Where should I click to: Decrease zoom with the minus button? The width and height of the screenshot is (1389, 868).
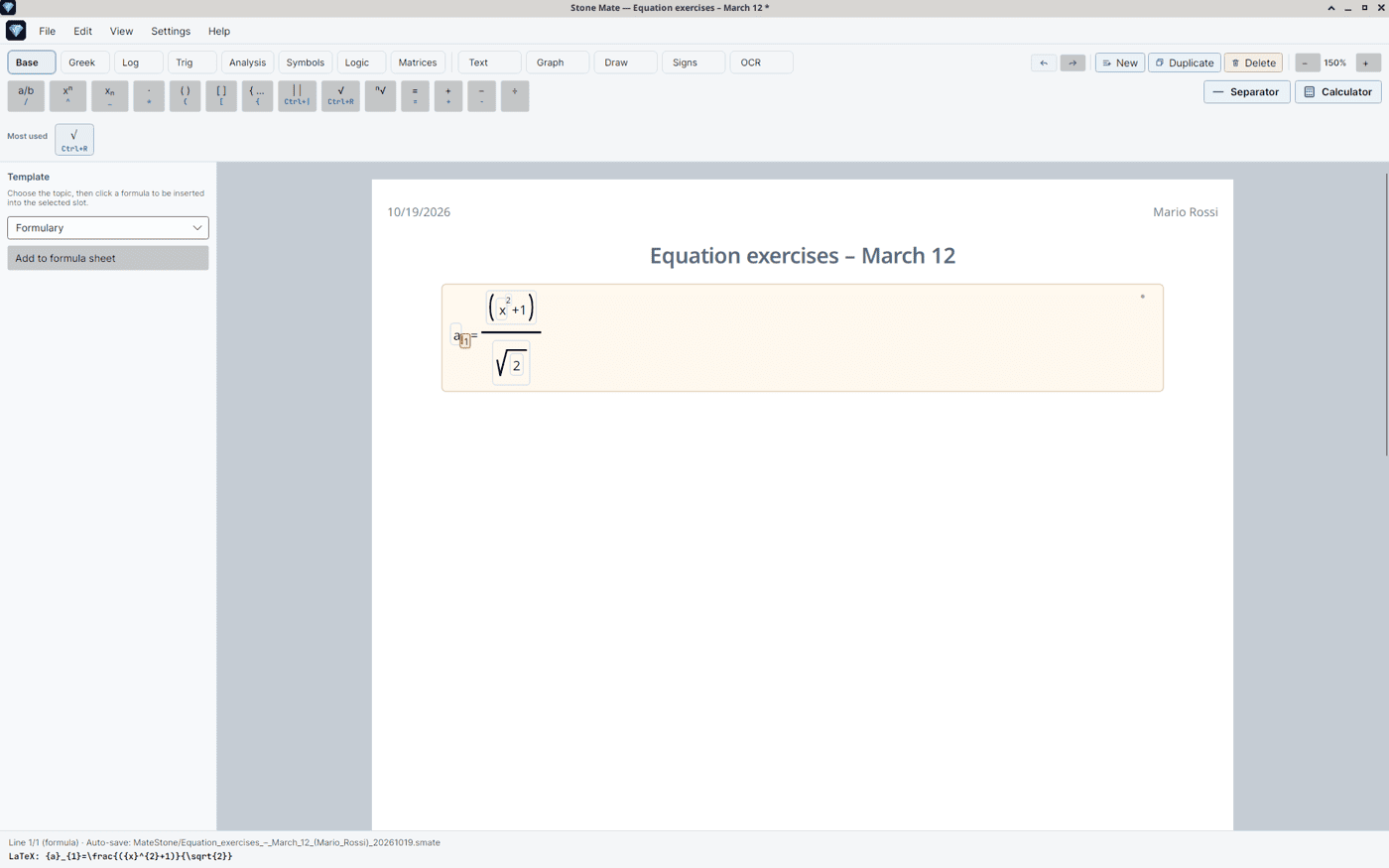pos(1306,62)
